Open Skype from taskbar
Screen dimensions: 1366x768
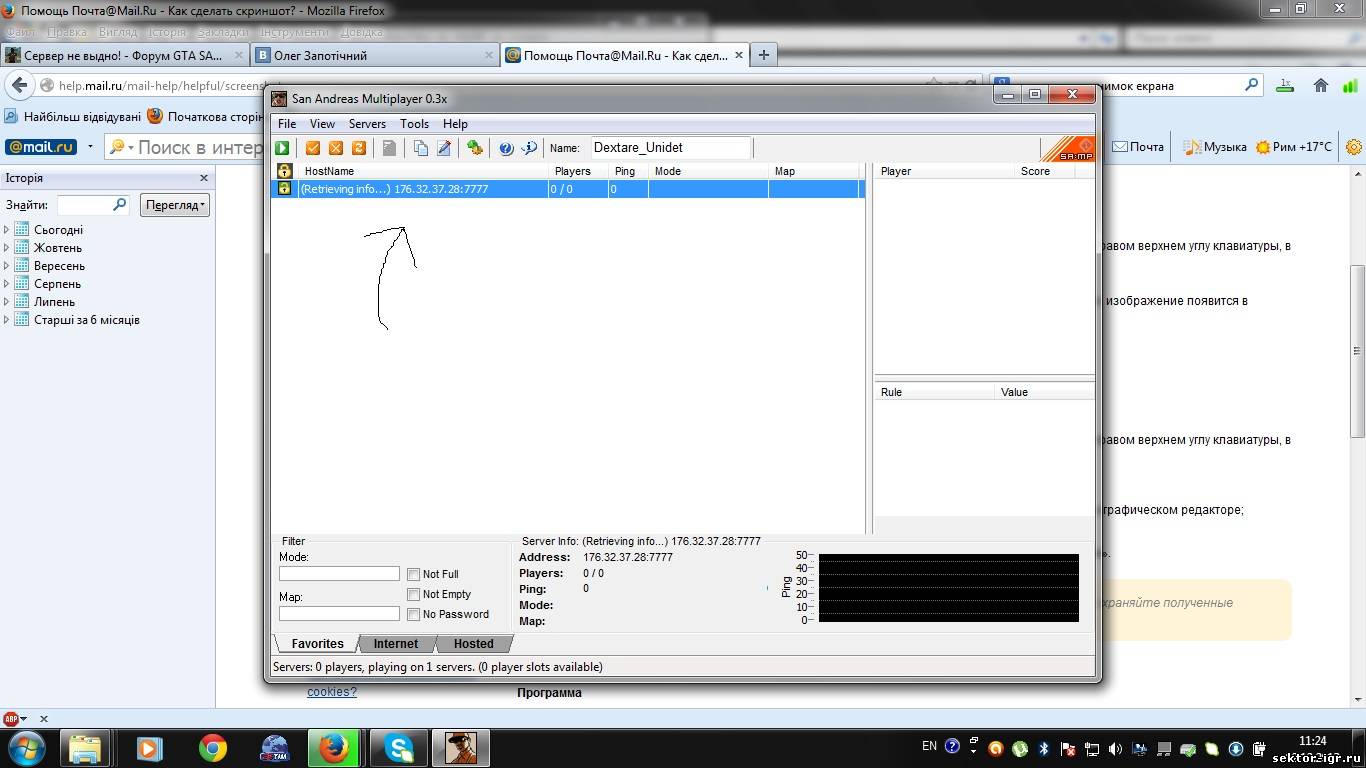[399, 748]
